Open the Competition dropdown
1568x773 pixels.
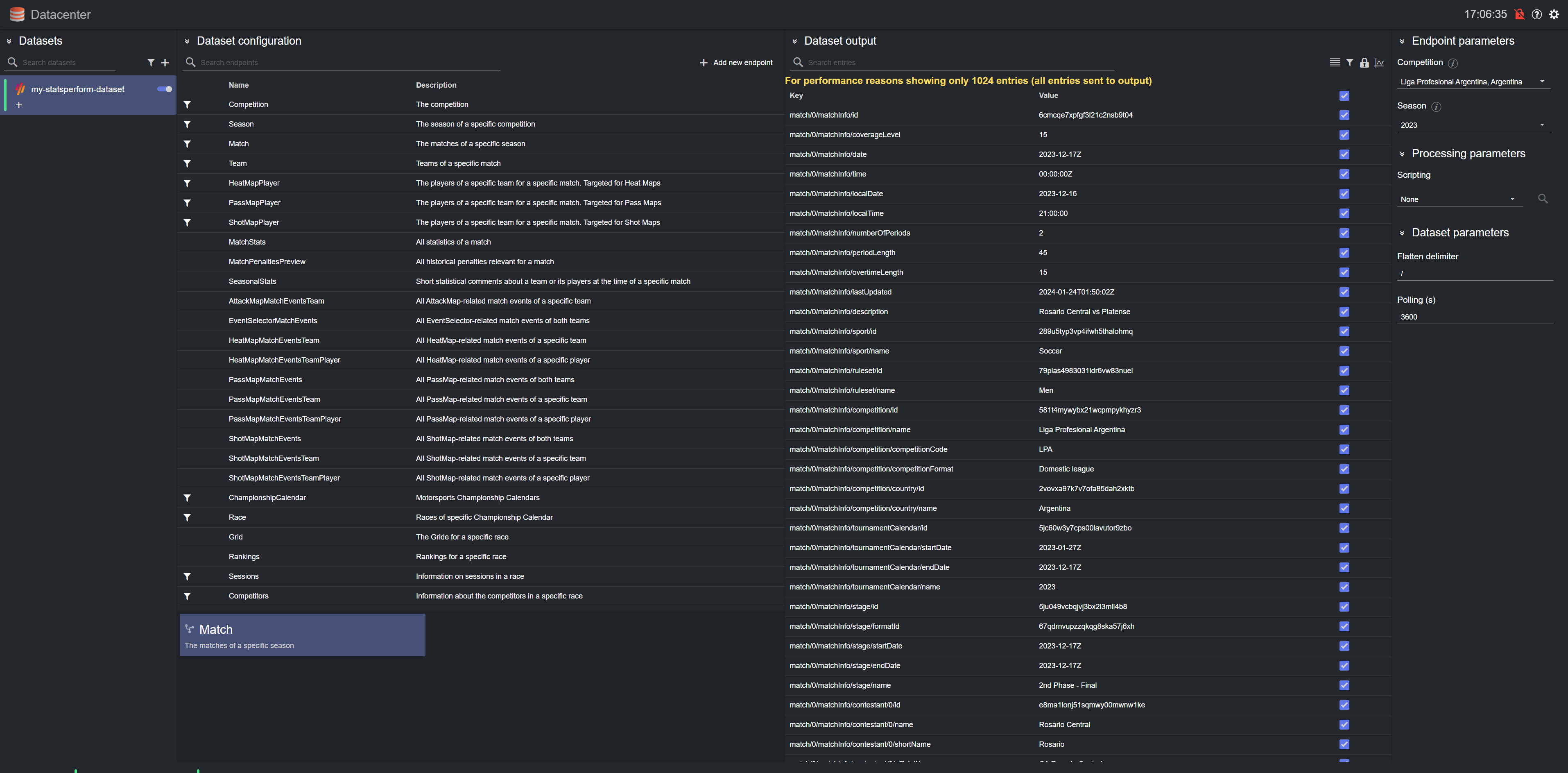pyautogui.click(x=1473, y=82)
